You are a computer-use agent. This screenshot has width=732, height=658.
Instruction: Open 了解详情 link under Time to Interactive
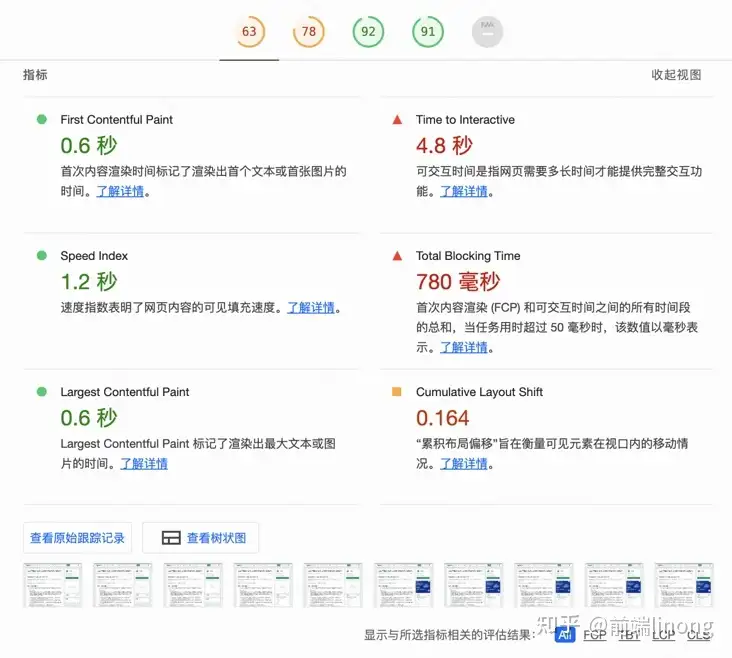tap(464, 191)
